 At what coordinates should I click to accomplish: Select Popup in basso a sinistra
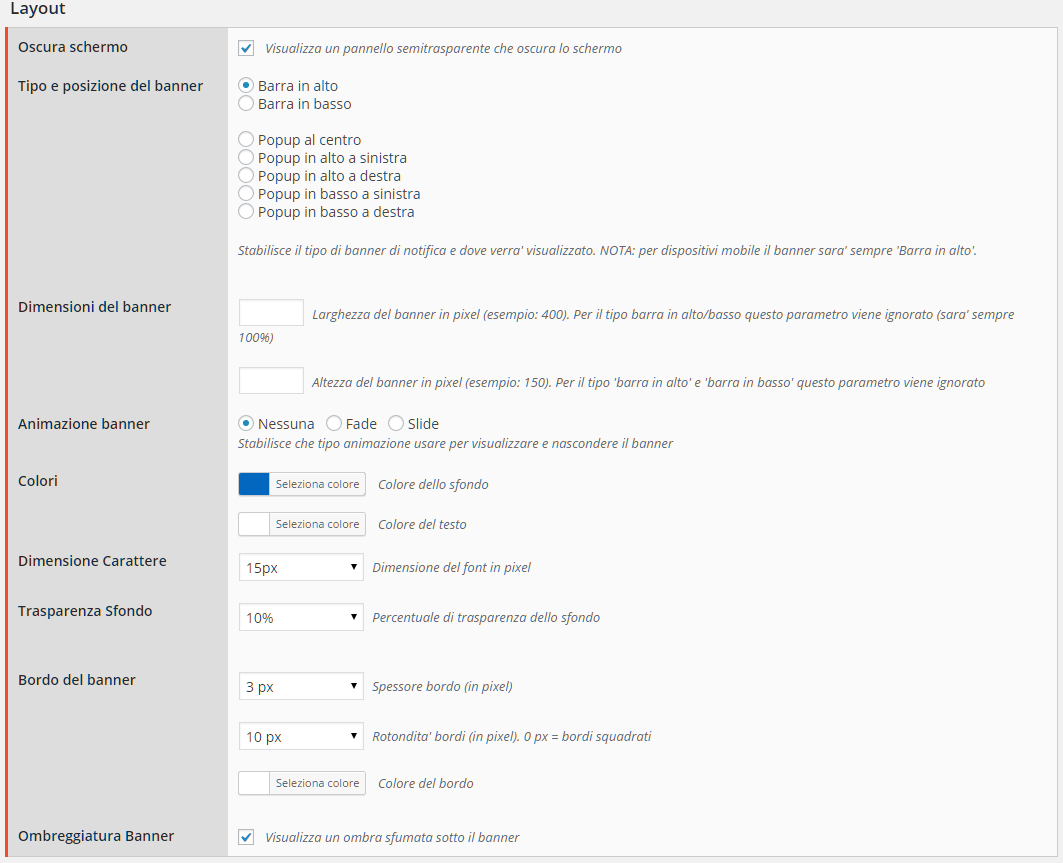(x=246, y=194)
